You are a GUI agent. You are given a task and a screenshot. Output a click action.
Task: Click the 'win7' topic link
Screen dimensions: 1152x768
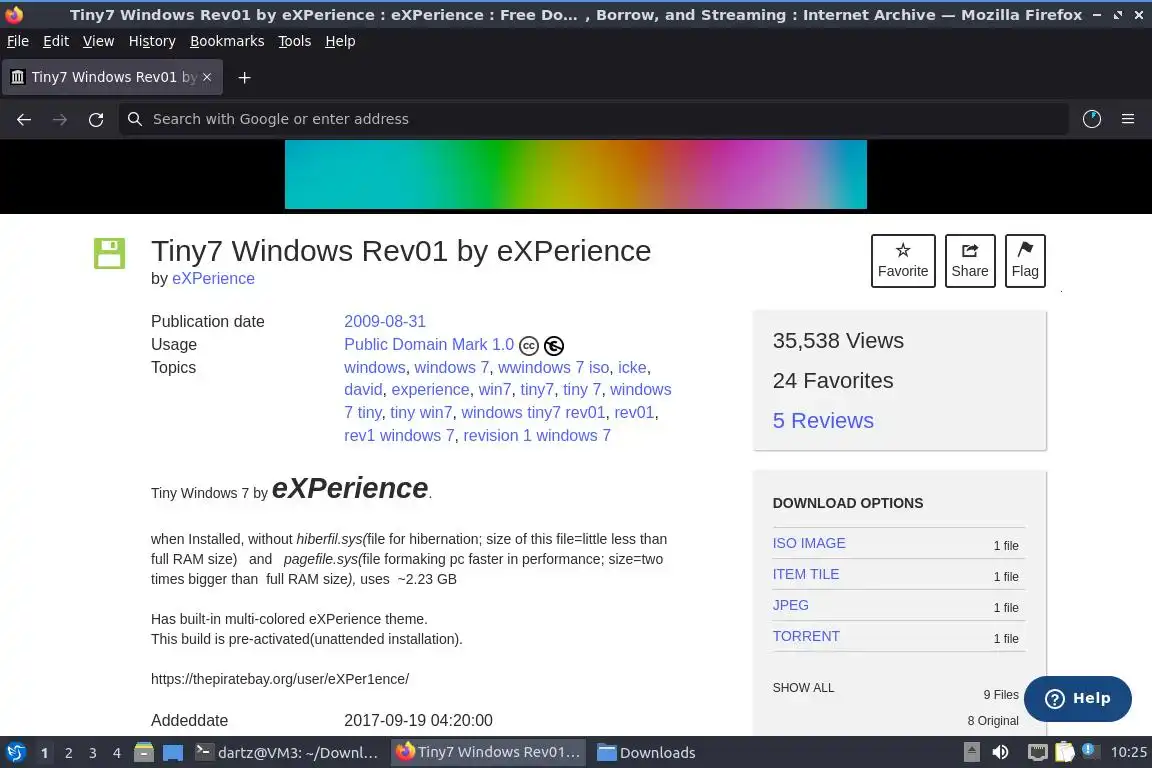click(494, 389)
